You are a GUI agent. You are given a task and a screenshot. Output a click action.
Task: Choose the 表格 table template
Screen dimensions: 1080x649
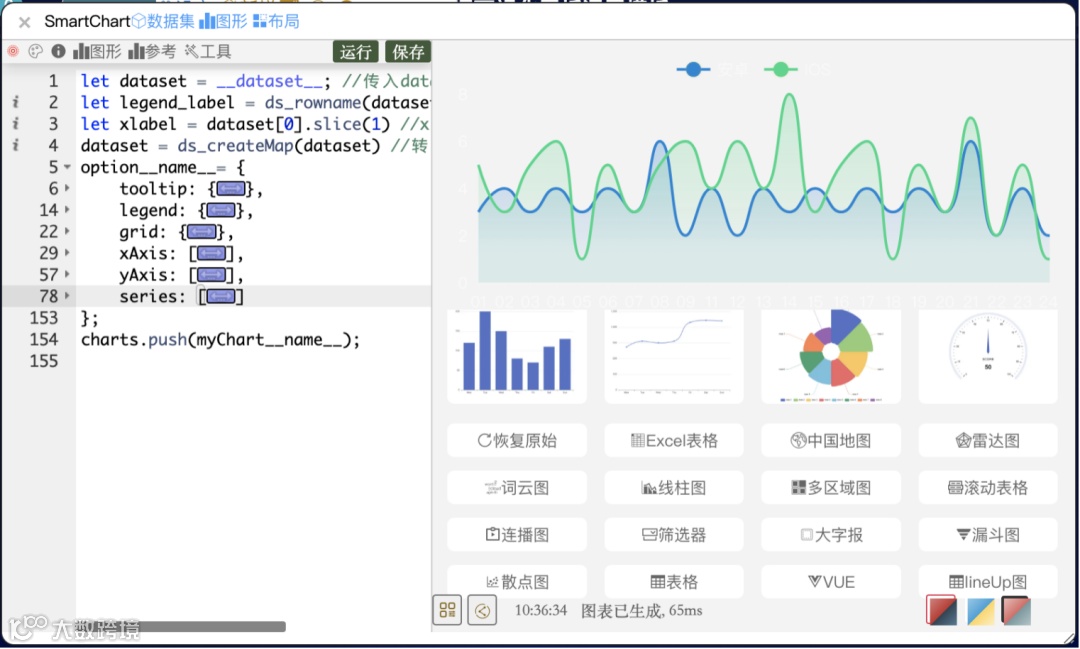coord(674,581)
